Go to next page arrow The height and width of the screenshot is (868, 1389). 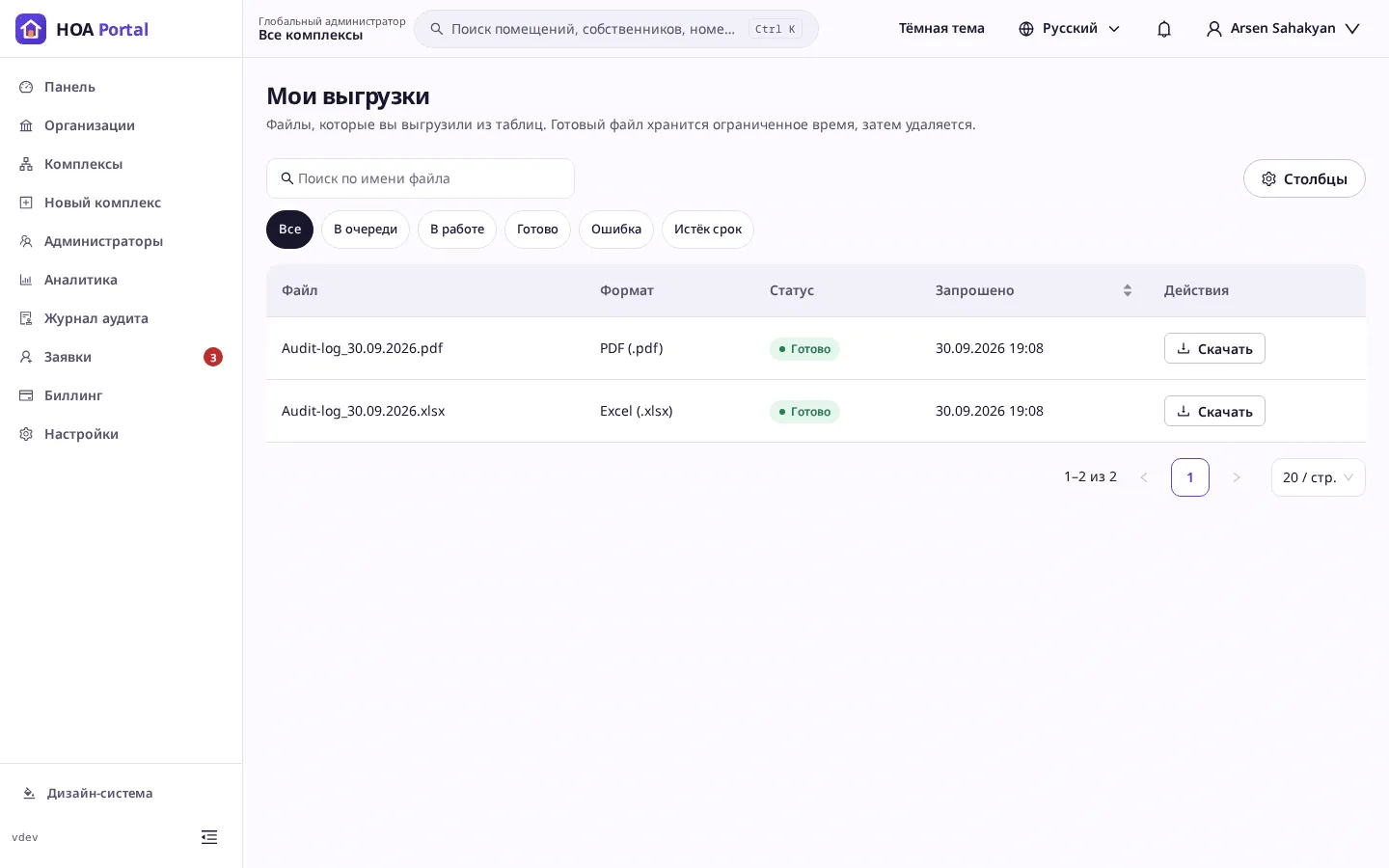pyautogui.click(x=1237, y=477)
